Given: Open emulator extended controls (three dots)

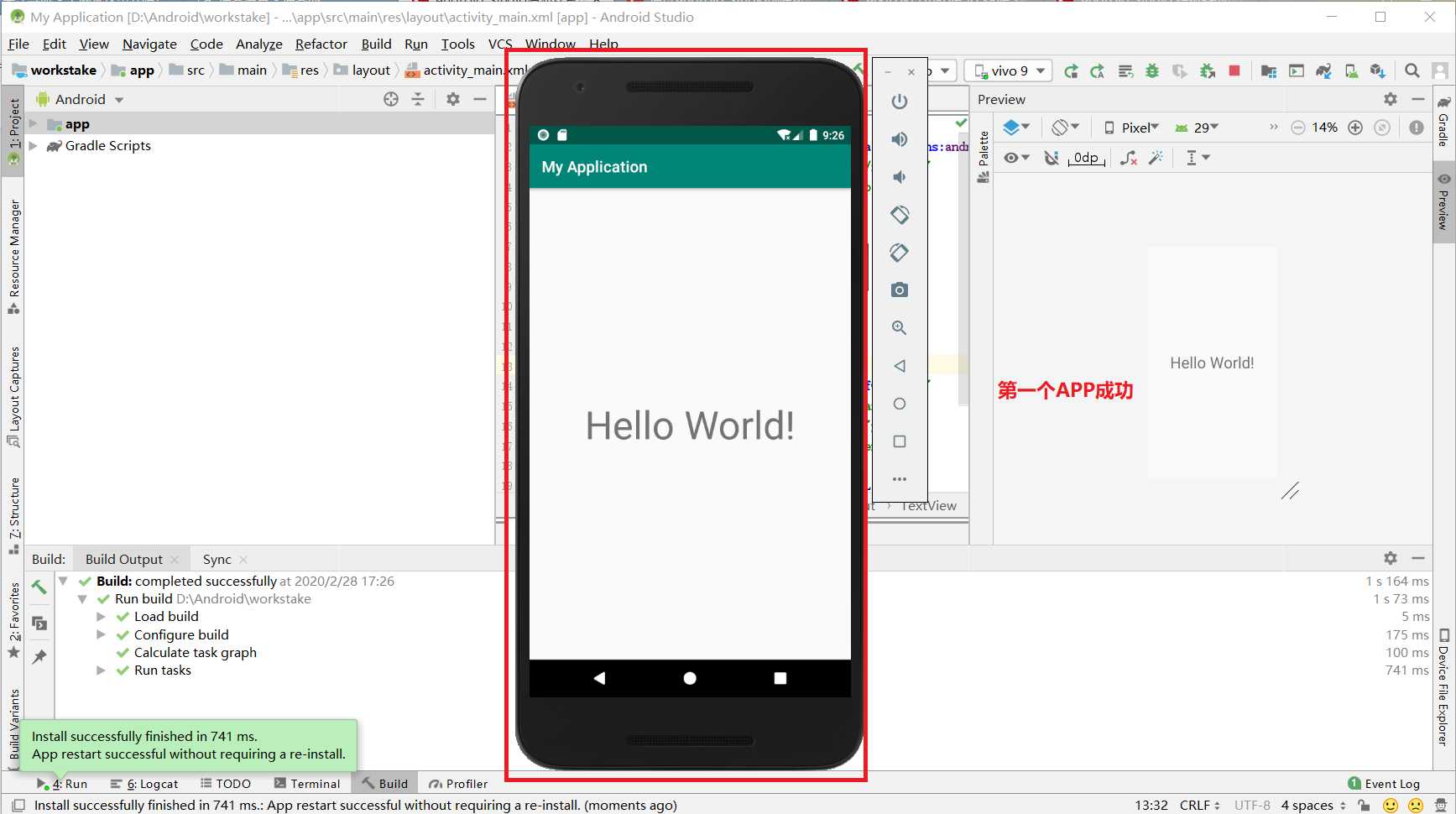Looking at the screenshot, I should pyautogui.click(x=900, y=479).
